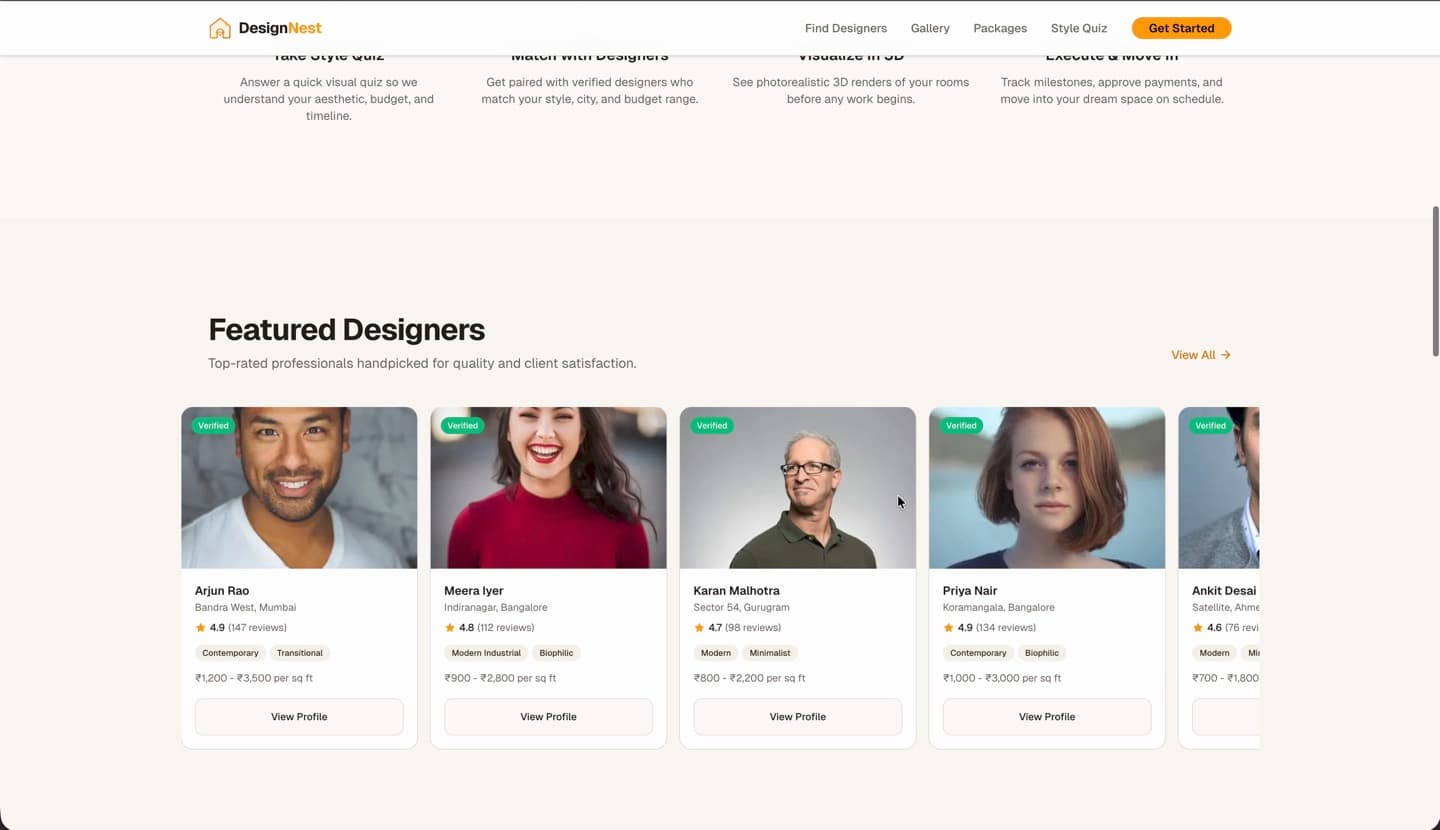Click the name Karan Malhotra

click(737, 591)
